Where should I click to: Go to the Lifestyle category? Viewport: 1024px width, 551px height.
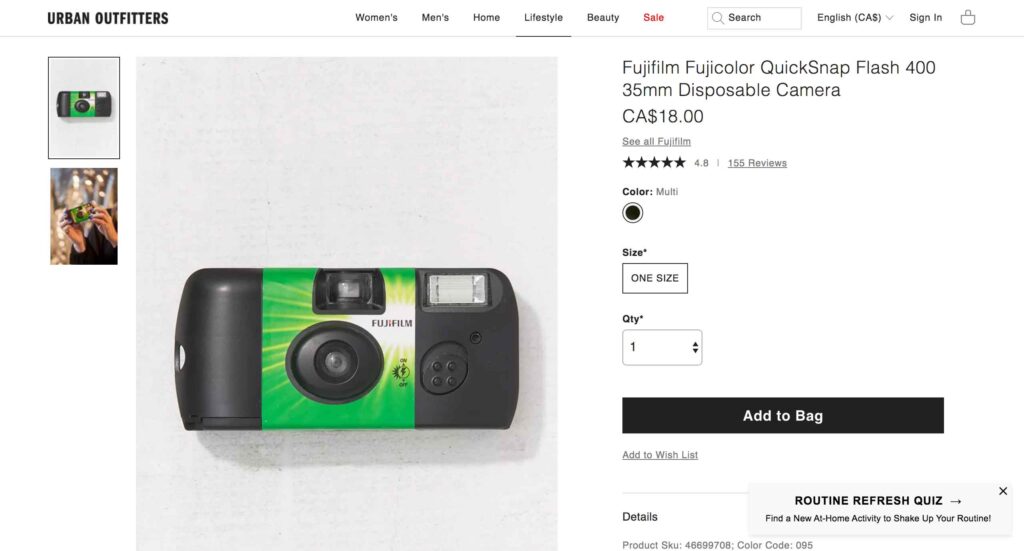pyautogui.click(x=543, y=18)
